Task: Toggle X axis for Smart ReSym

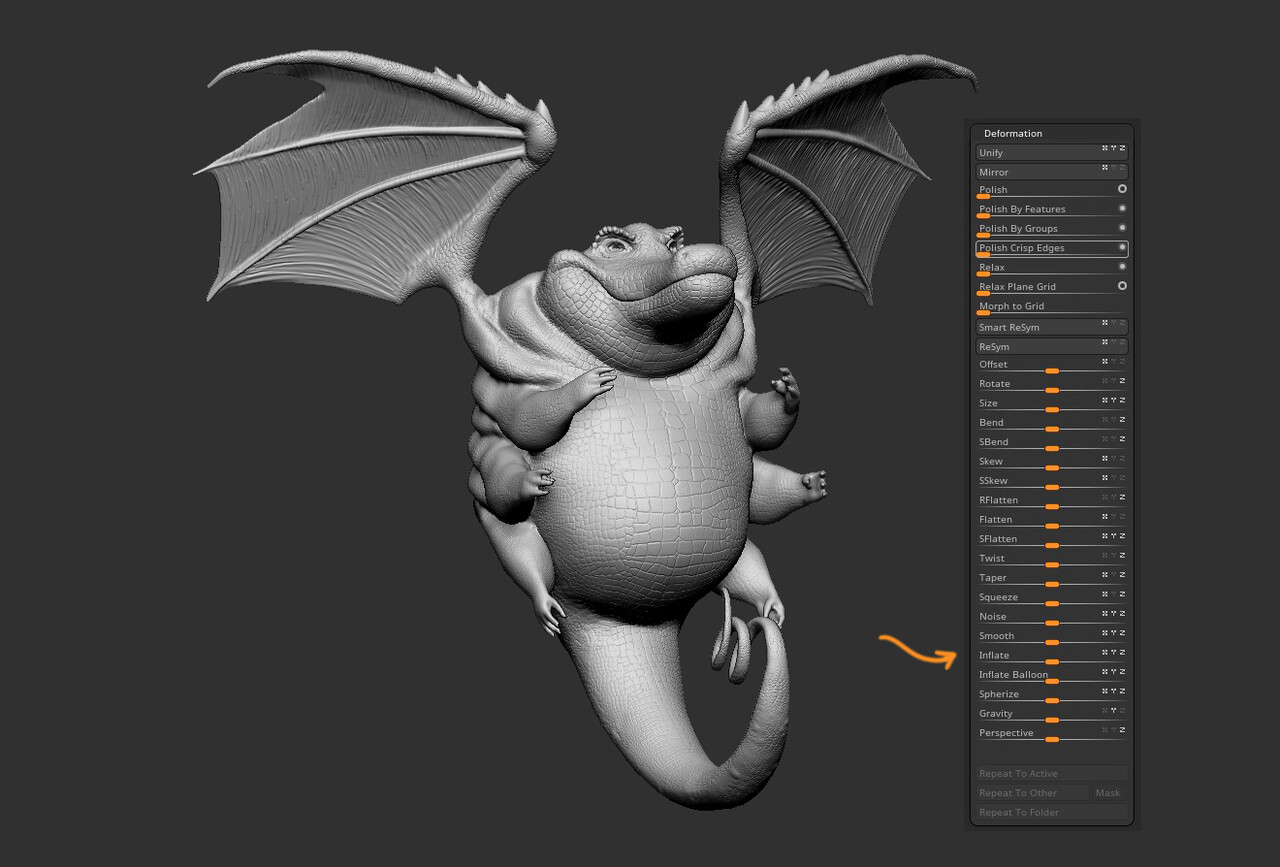Action: click(1105, 323)
